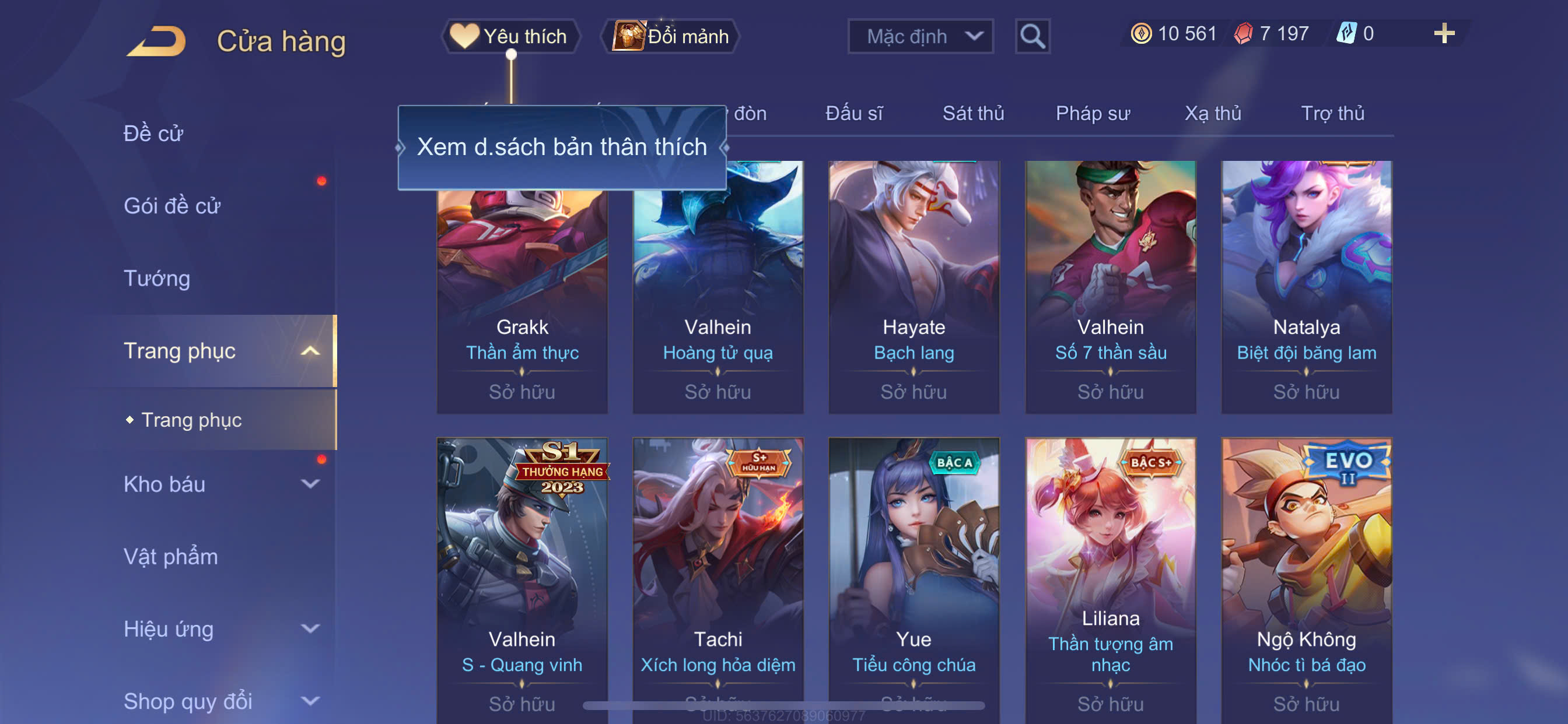Tap the Yêu thích heart icon
Screen dimensions: 1568x724
click(464, 36)
